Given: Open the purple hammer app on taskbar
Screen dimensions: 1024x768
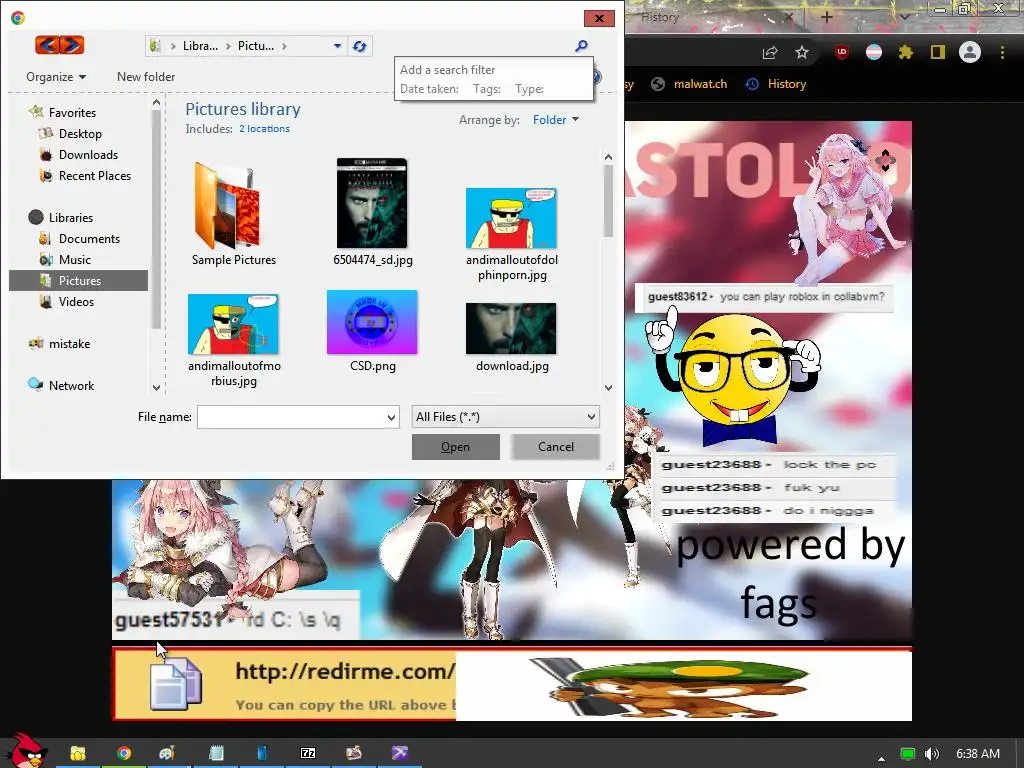Looking at the screenshot, I should point(400,753).
